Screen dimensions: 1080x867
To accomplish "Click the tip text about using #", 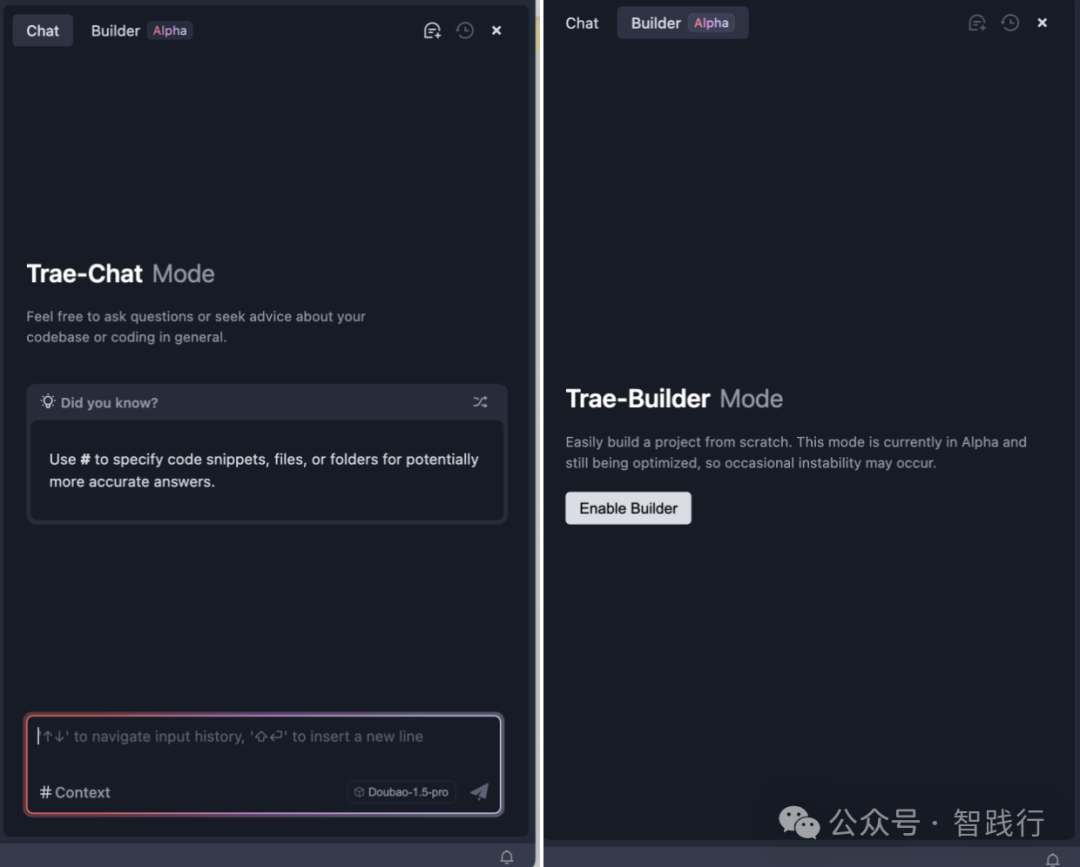I will pyautogui.click(x=264, y=470).
